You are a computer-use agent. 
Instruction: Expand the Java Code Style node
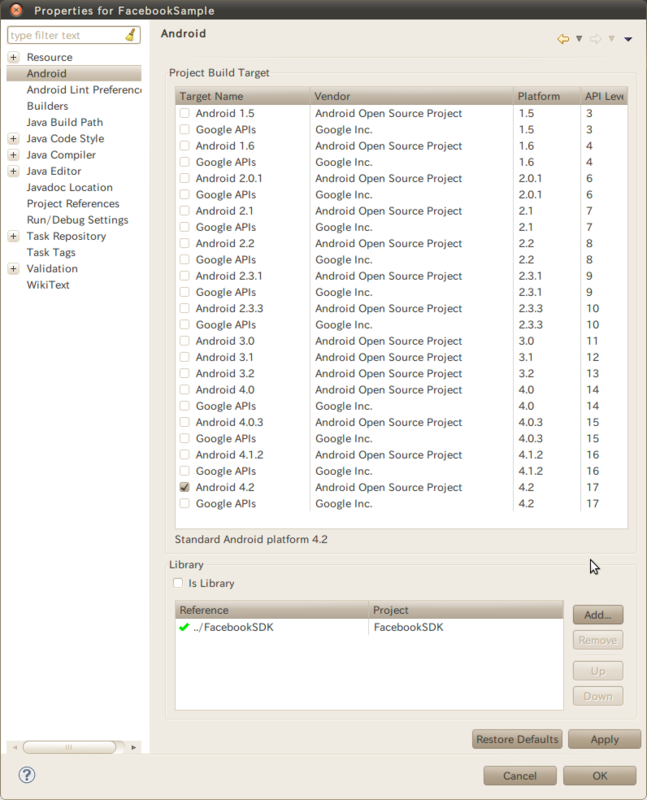click(14, 138)
